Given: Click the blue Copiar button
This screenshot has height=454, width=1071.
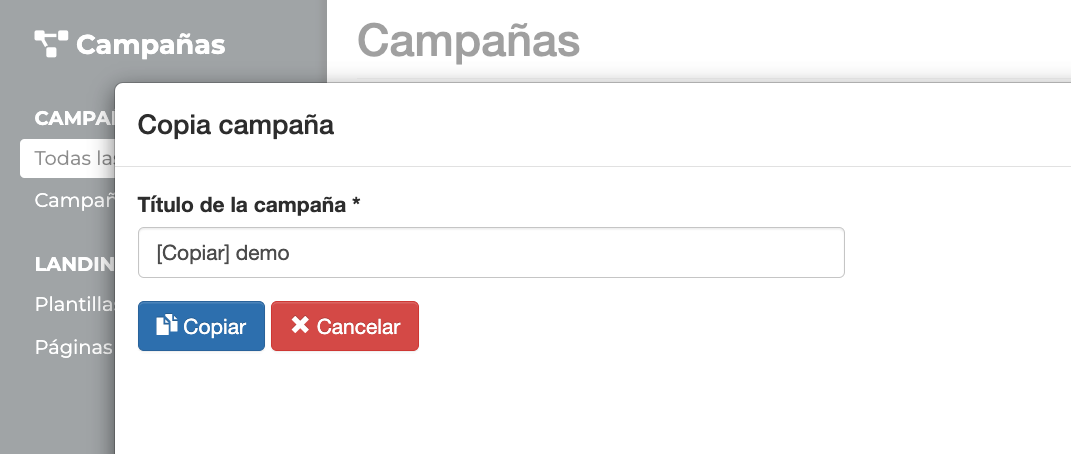Looking at the screenshot, I should (201, 326).
